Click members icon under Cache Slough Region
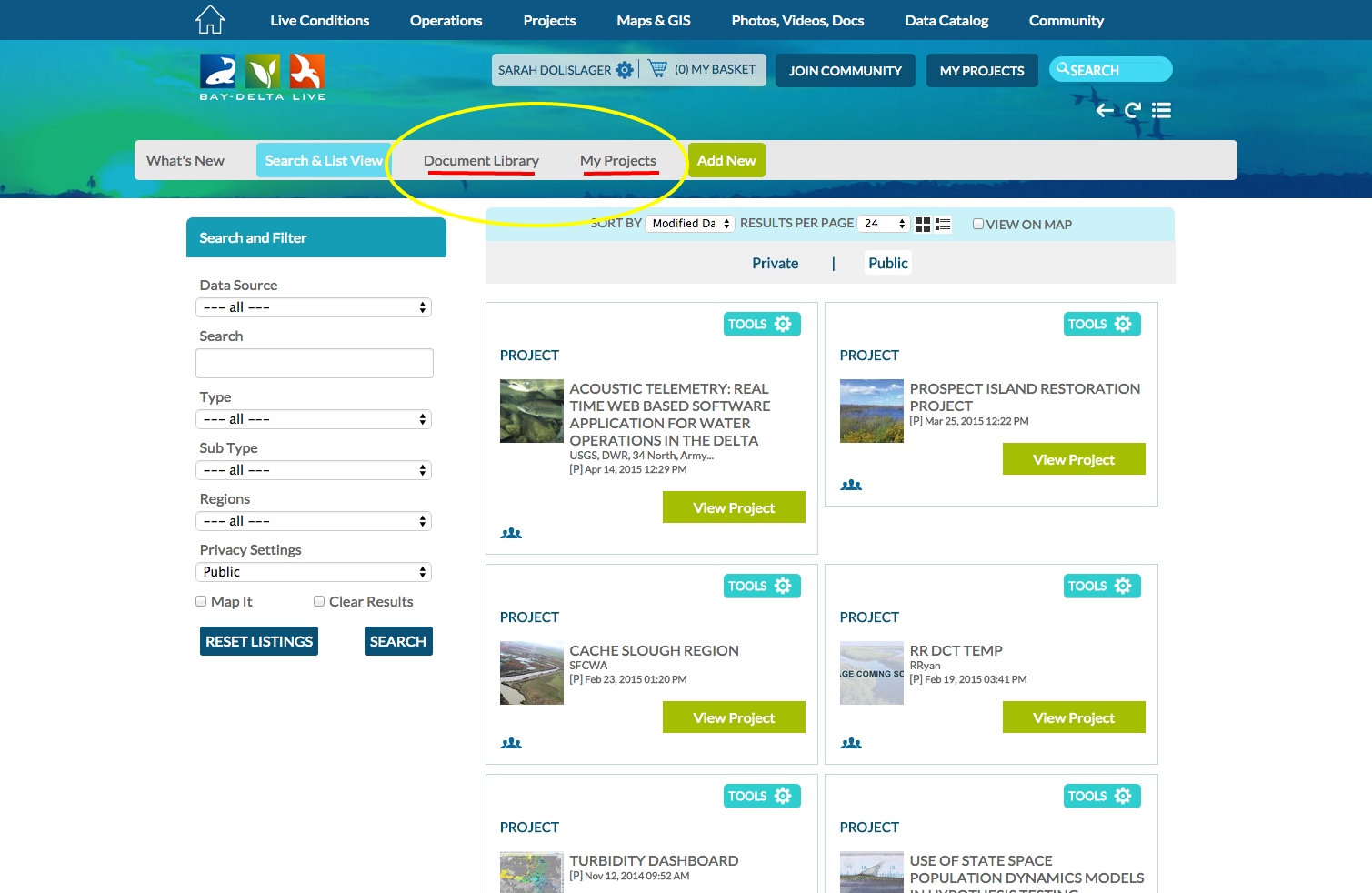The image size is (1372, 893). point(511,744)
